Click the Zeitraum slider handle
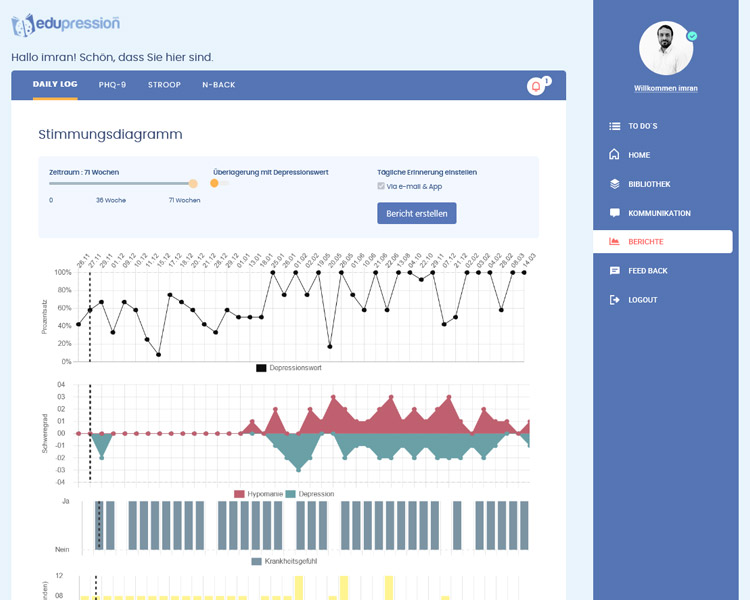This screenshot has height=600, width=750. click(x=193, y=183)
